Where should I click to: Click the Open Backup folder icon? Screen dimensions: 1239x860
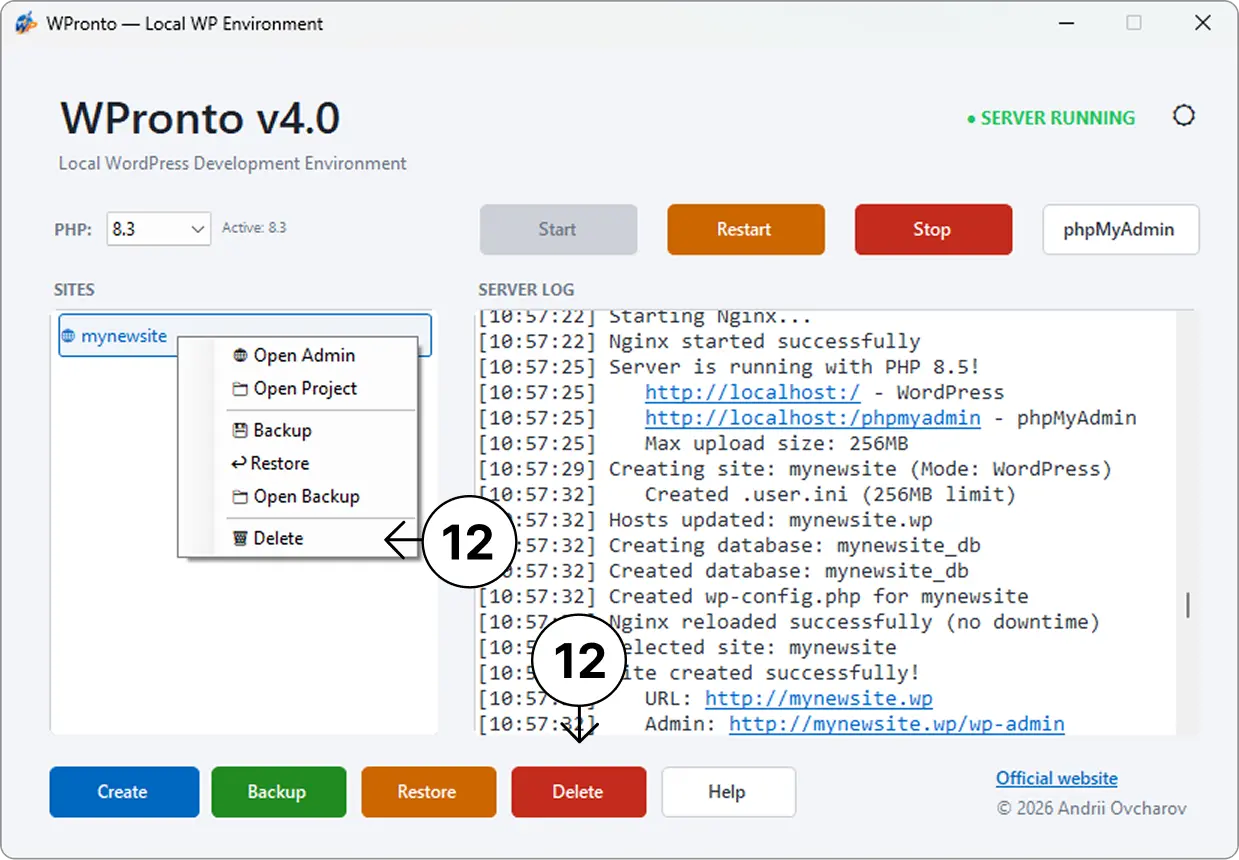click(240, 497)
